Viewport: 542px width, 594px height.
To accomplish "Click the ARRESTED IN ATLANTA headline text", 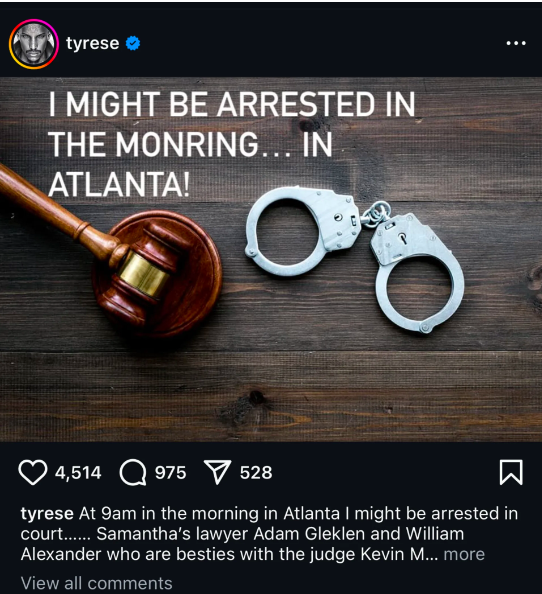I will [232, 144].
